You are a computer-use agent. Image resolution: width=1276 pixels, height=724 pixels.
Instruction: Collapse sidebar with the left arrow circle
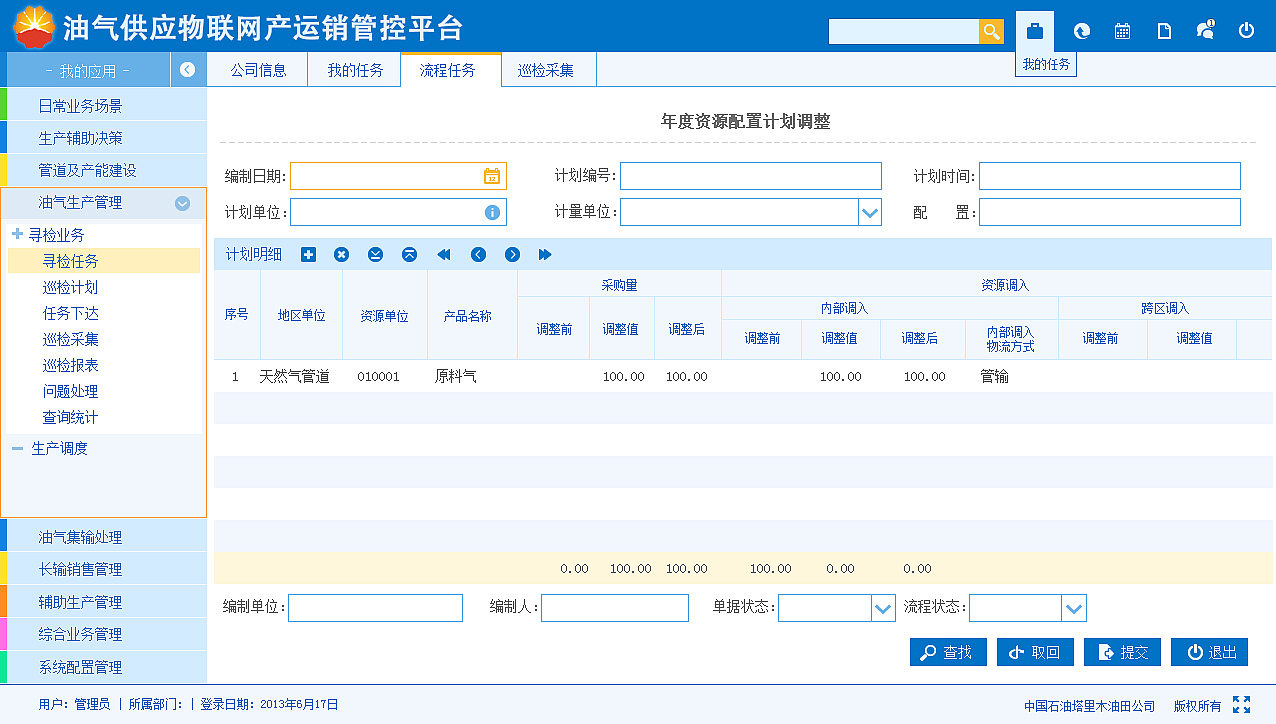[187, 70]
